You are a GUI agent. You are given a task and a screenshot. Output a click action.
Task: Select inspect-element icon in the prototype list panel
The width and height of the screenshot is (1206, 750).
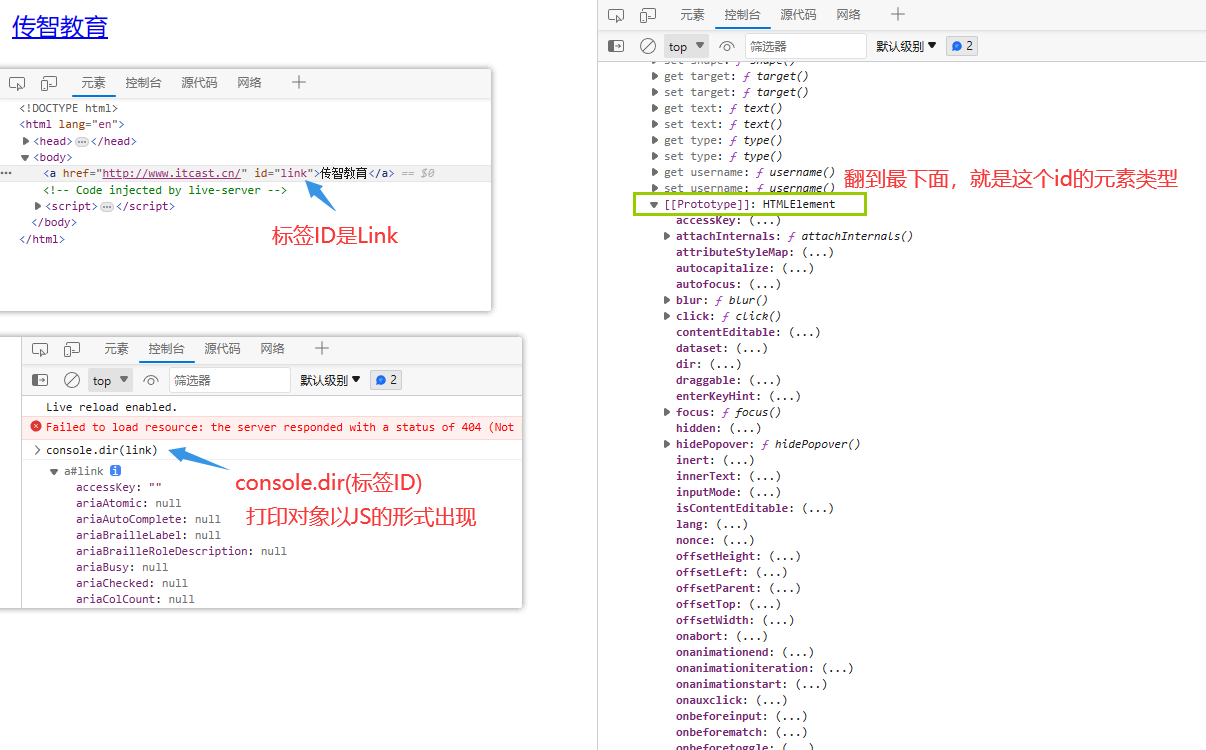tap(616, 15)
